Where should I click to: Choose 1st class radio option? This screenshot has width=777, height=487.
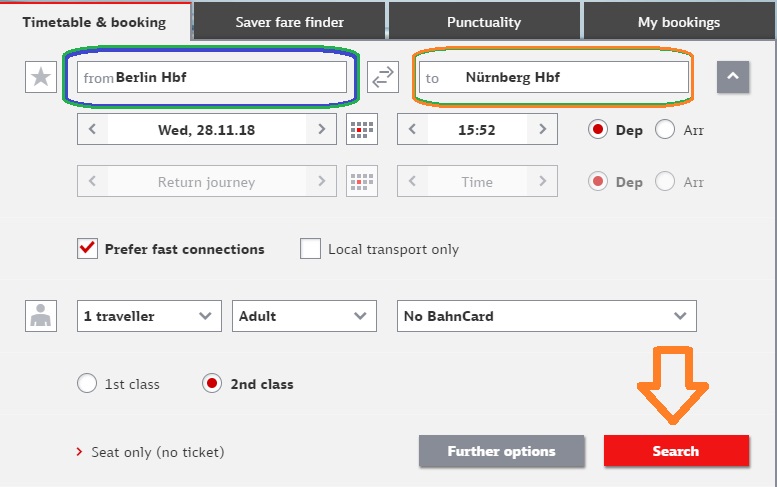(x=87, y=383)
